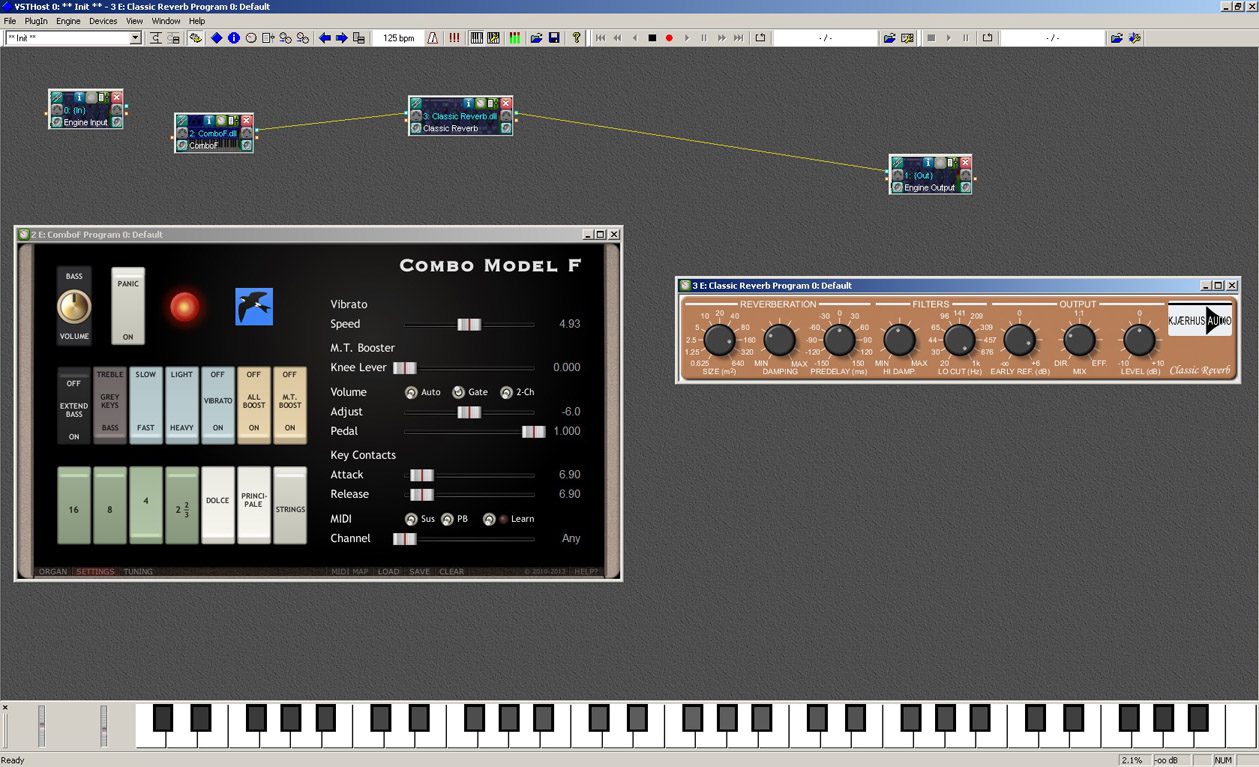
Task: Click the red exclamation marks panic icon
Action: (x=455, y=38)
